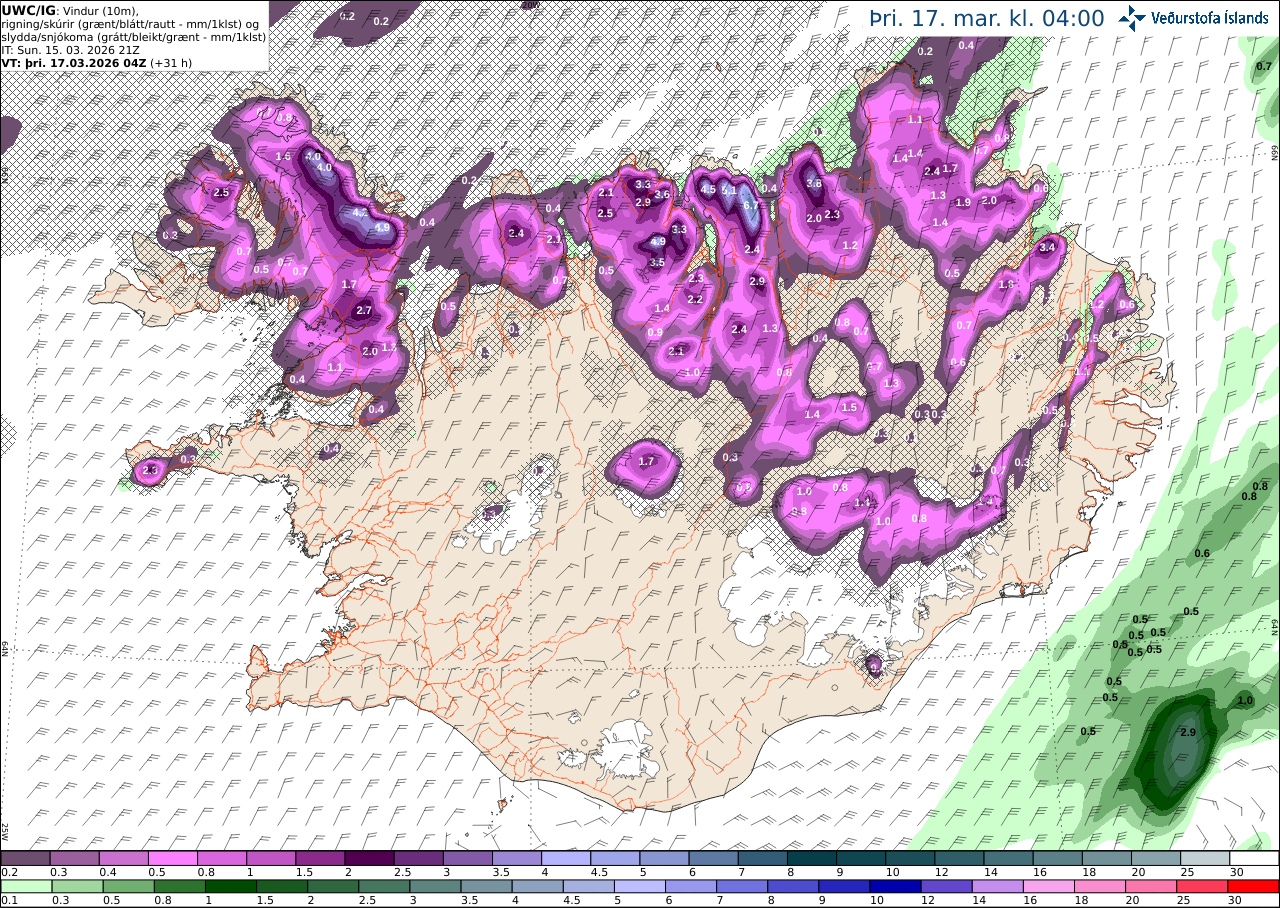Select the darkest purple 2 swatch, upper legend
This screenshot has width=1280, height=908.
click(369, 858)
